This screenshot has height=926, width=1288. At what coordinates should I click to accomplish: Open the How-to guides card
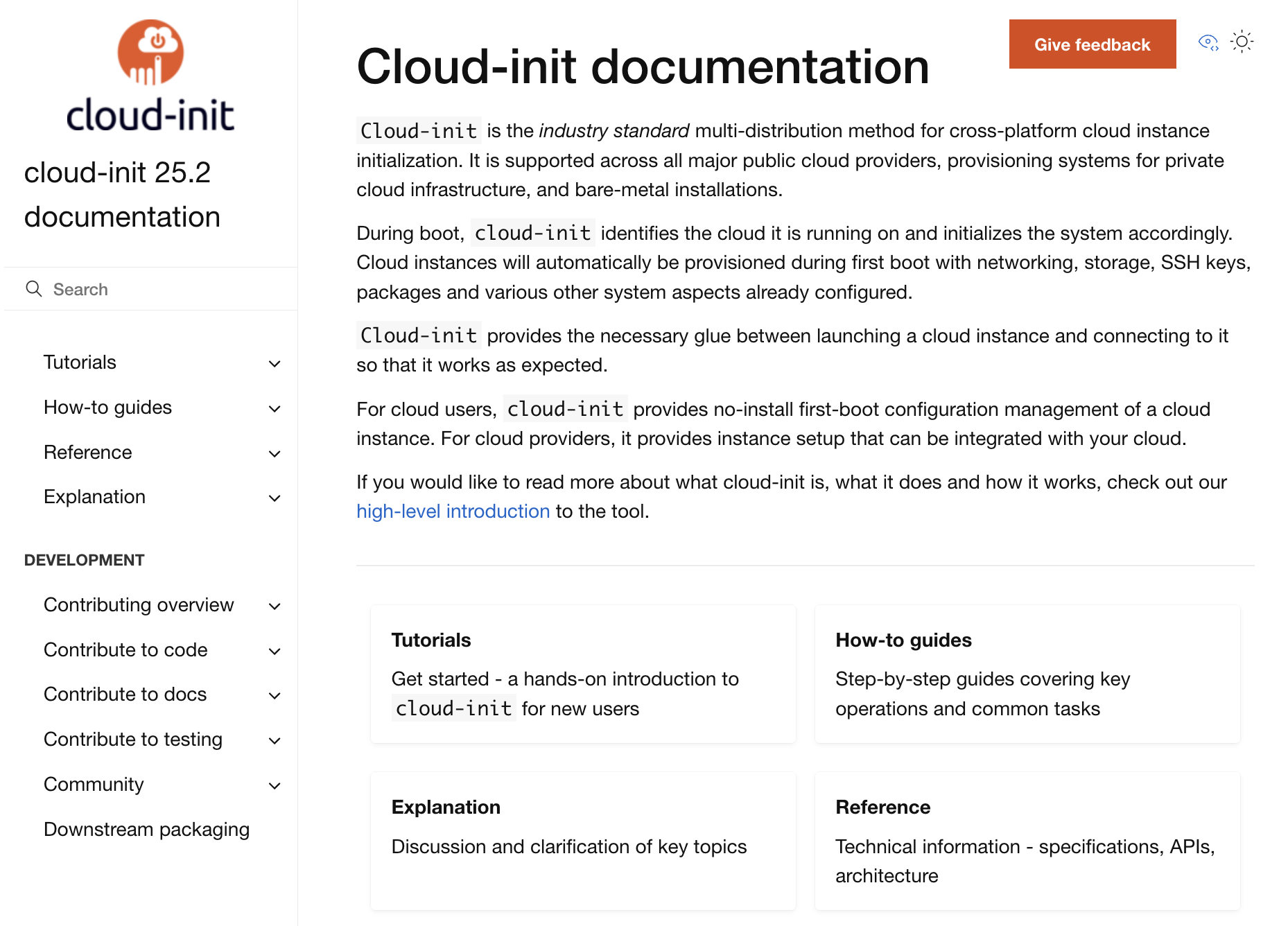(1027, 674)
